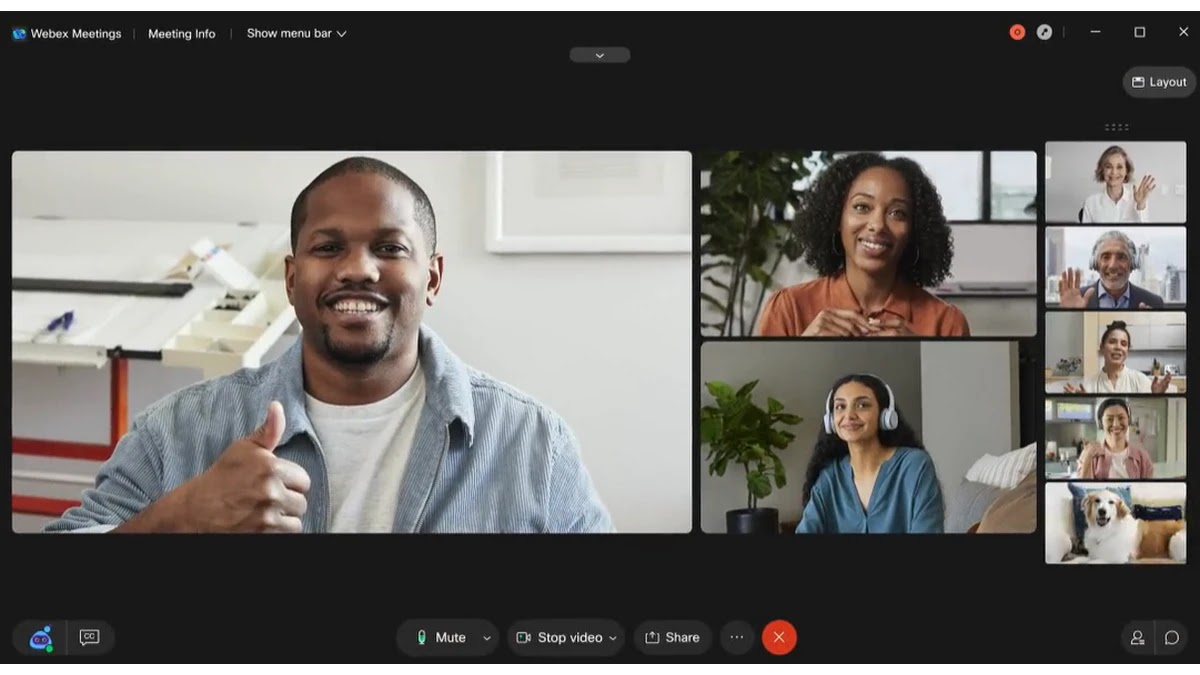Select the video of the woman in the orange shirt
1200x675 pixels.
click(868, 243)
